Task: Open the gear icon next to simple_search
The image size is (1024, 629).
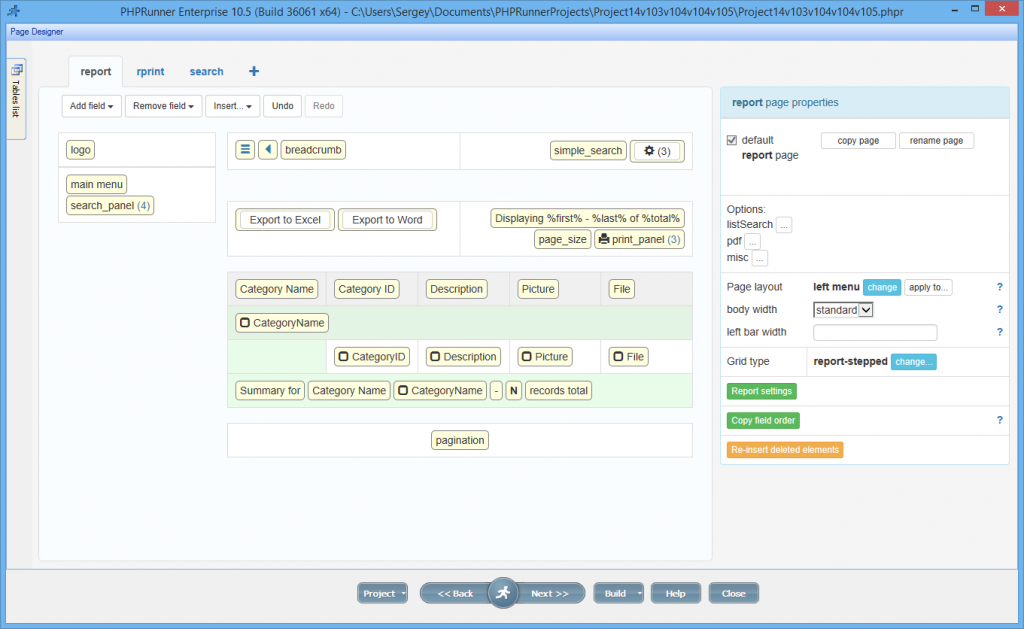Action: pos(651,151)
